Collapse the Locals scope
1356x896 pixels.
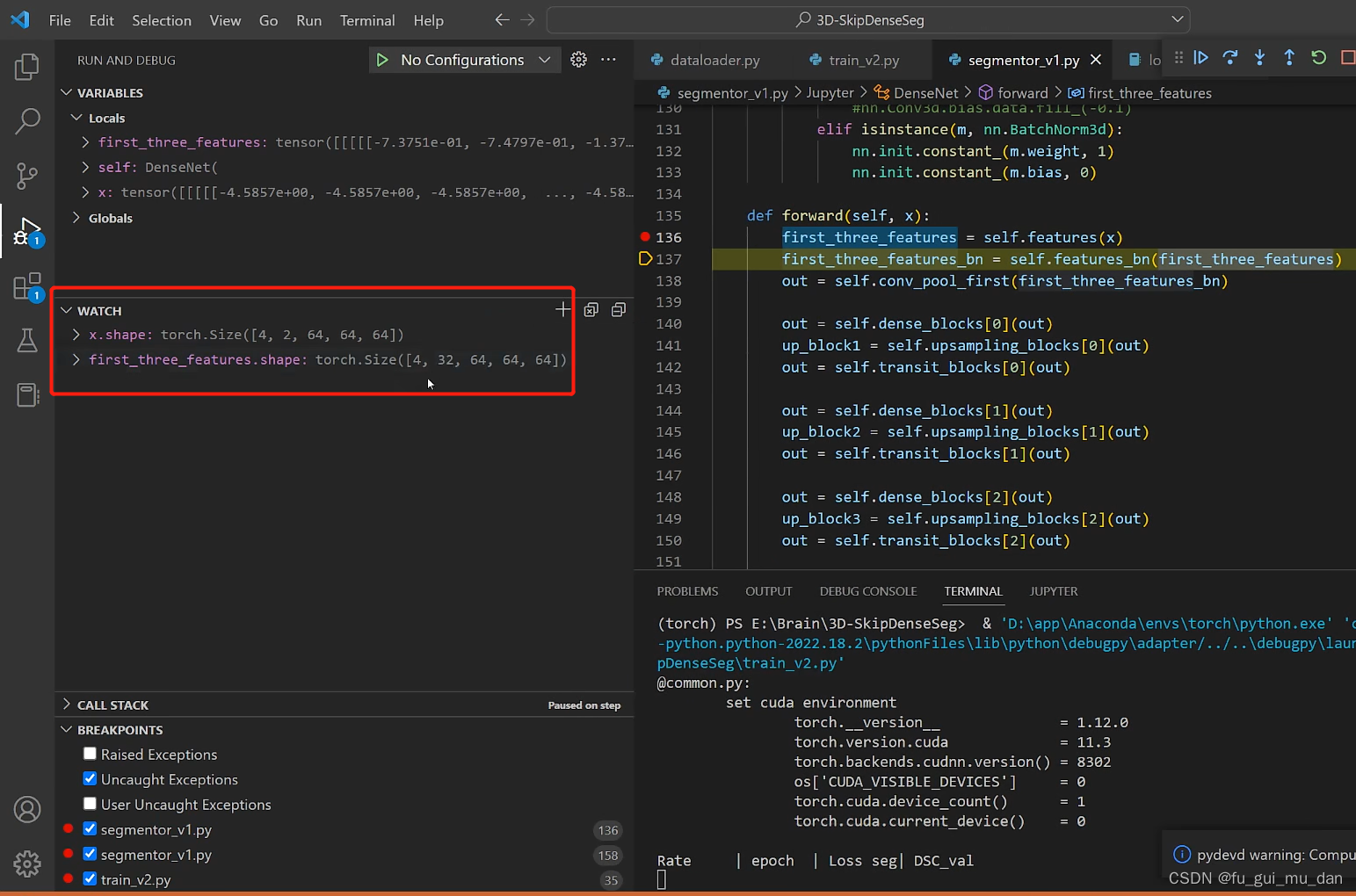(x=76, y=118)
